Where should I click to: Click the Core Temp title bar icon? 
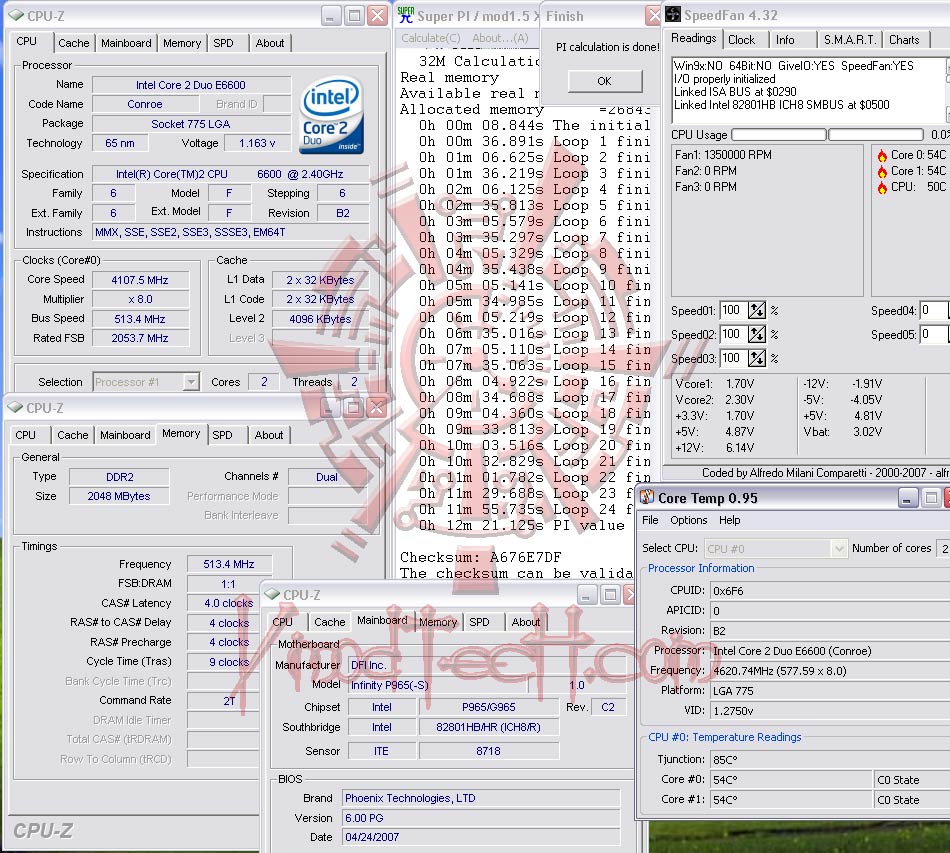coord(647,497)
